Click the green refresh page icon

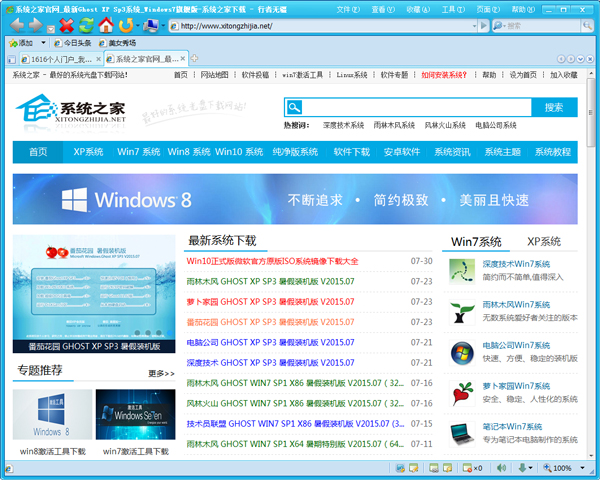87,25
